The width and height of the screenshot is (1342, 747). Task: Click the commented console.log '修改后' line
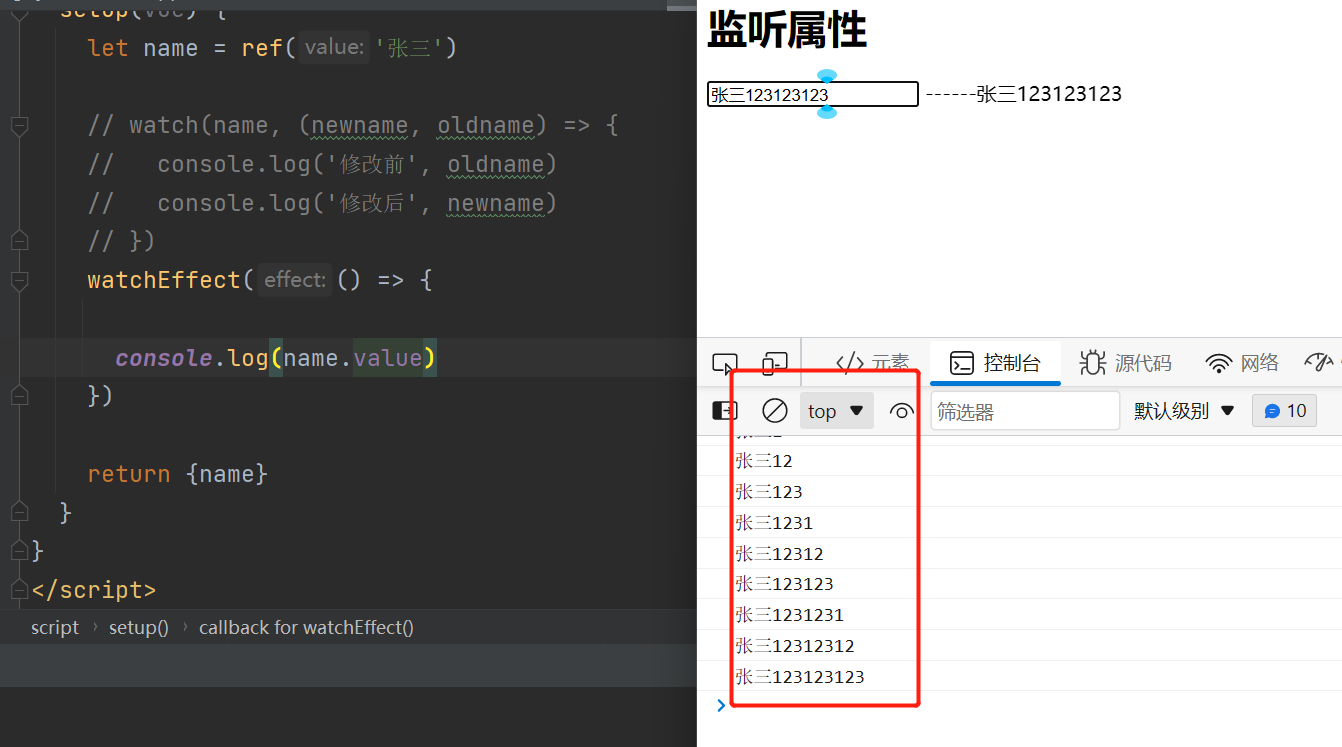(x=322, y=203)
